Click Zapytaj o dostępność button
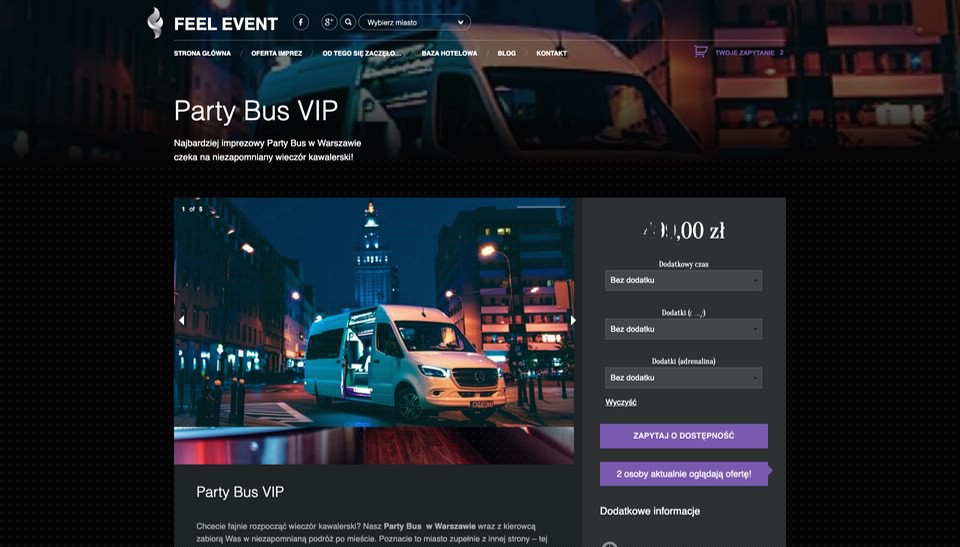 point(683,436)
